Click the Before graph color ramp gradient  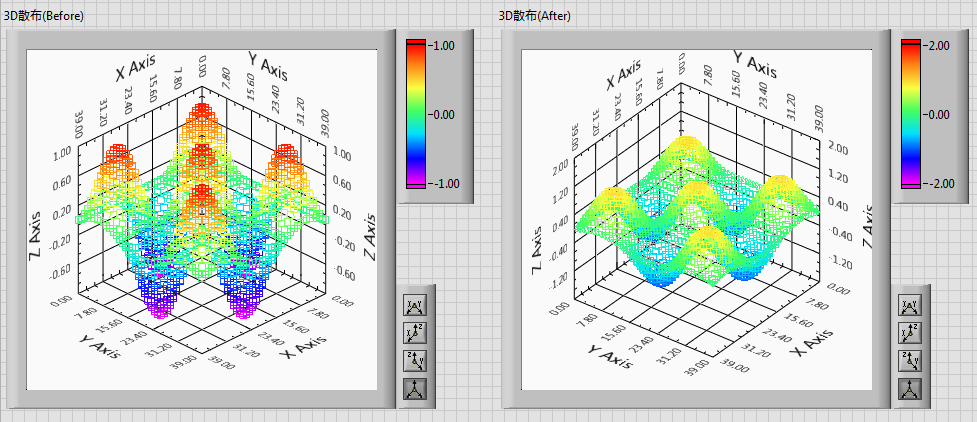[x=416, y=114]
